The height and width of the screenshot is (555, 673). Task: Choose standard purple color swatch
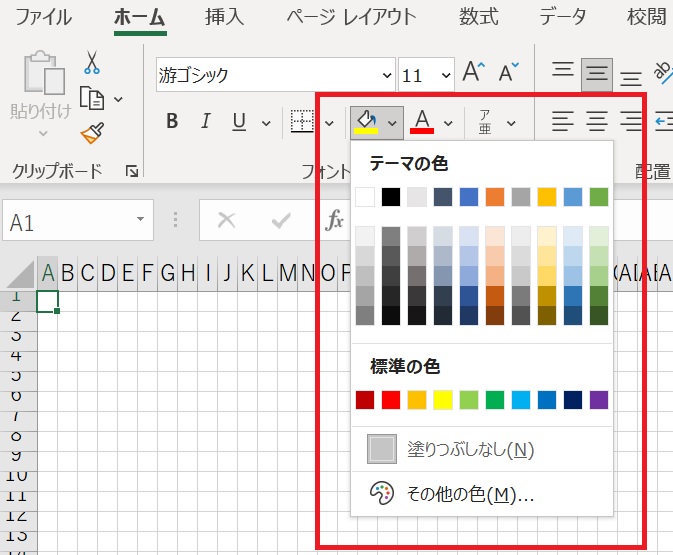click(x=599, y=400)
